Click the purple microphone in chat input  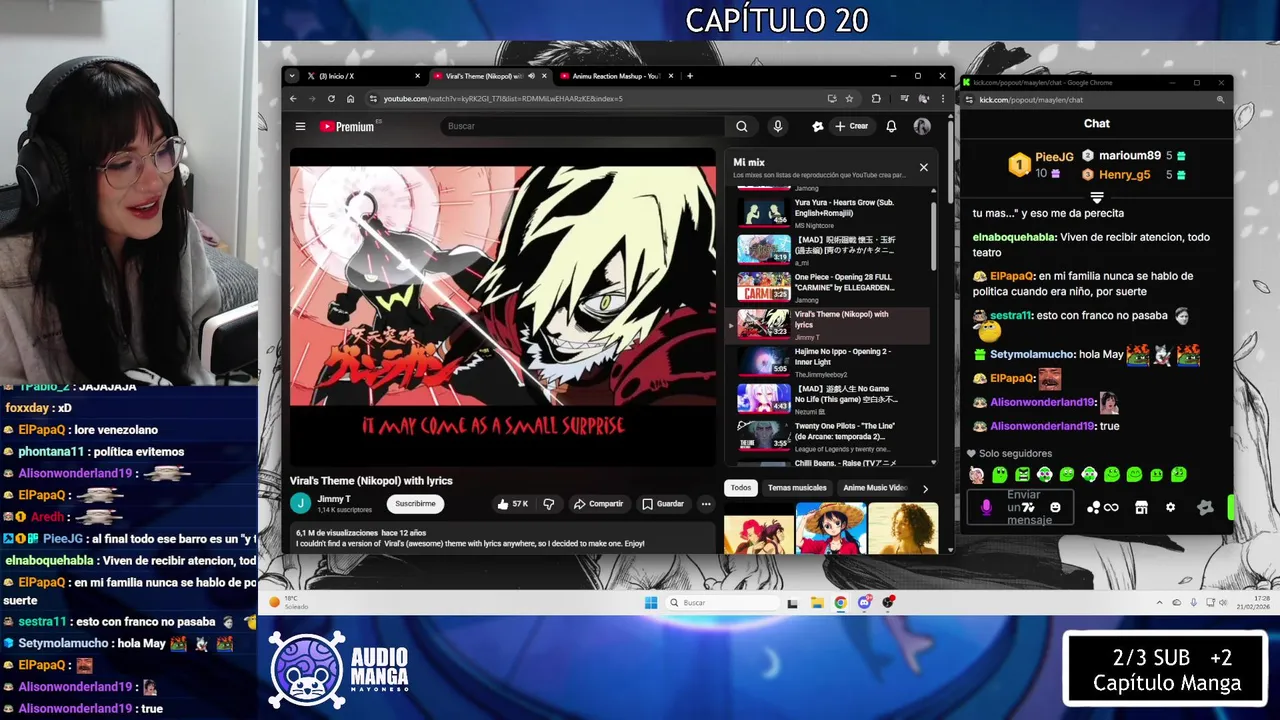986,508
